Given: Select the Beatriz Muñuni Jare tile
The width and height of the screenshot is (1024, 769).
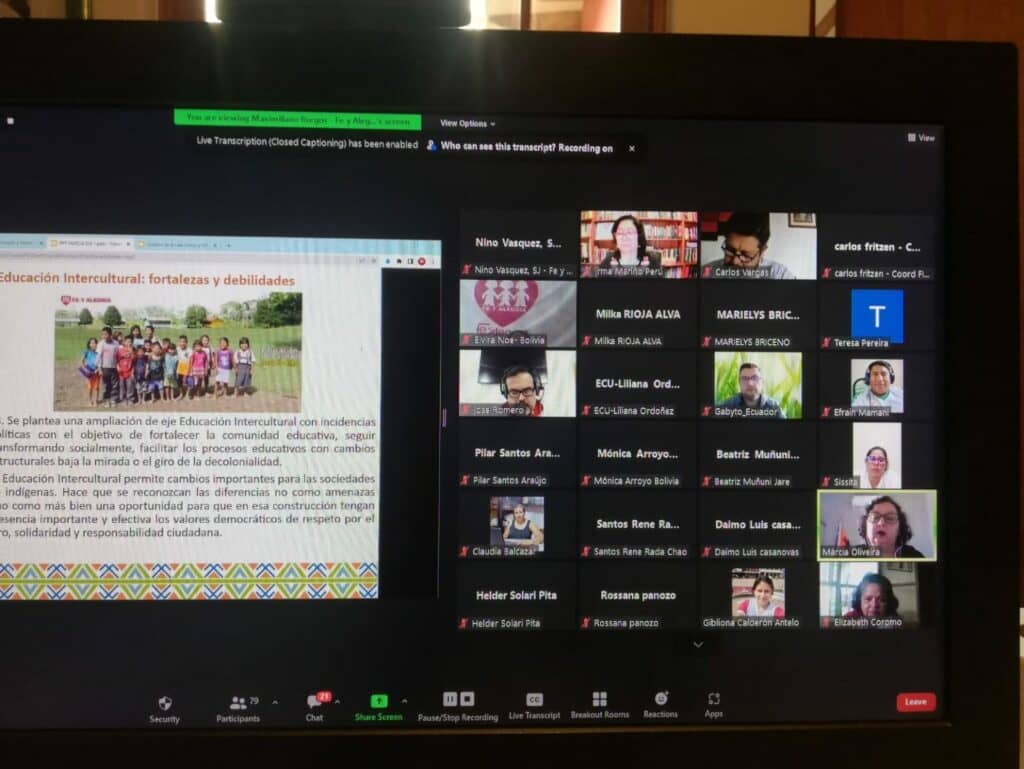Looking at the screenshot, I should pyautogui.click(x=758, y=456).
